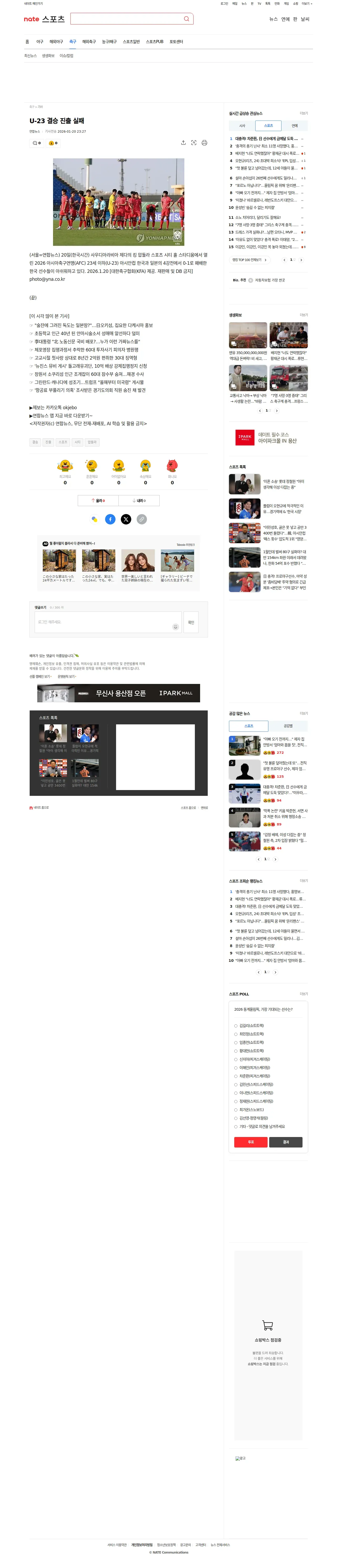View poll 결과 button
Screen dimensions: 349x1568
[x=286, y=1142]
